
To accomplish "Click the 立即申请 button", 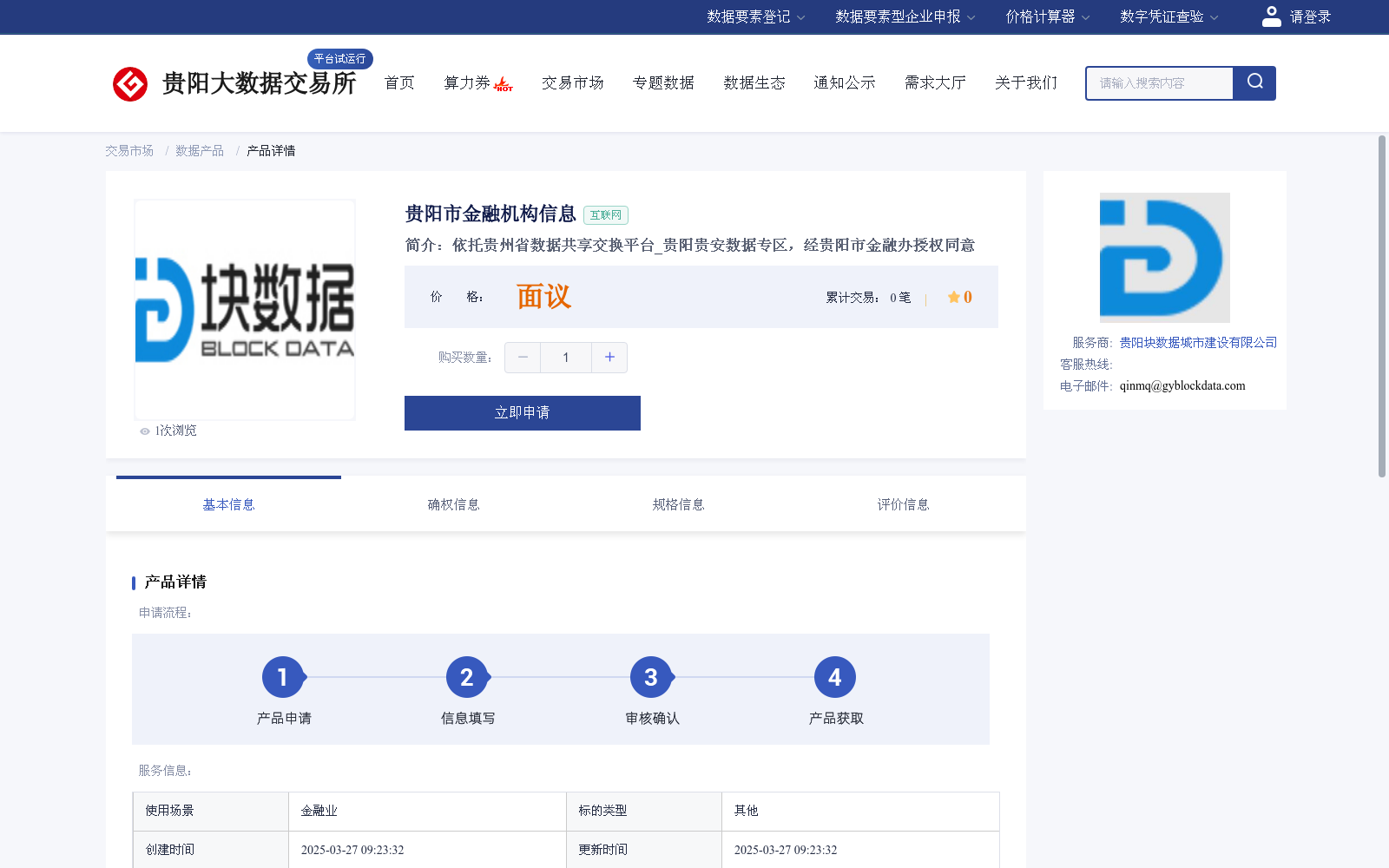I will pyautogui.click(x=523, y=413).
